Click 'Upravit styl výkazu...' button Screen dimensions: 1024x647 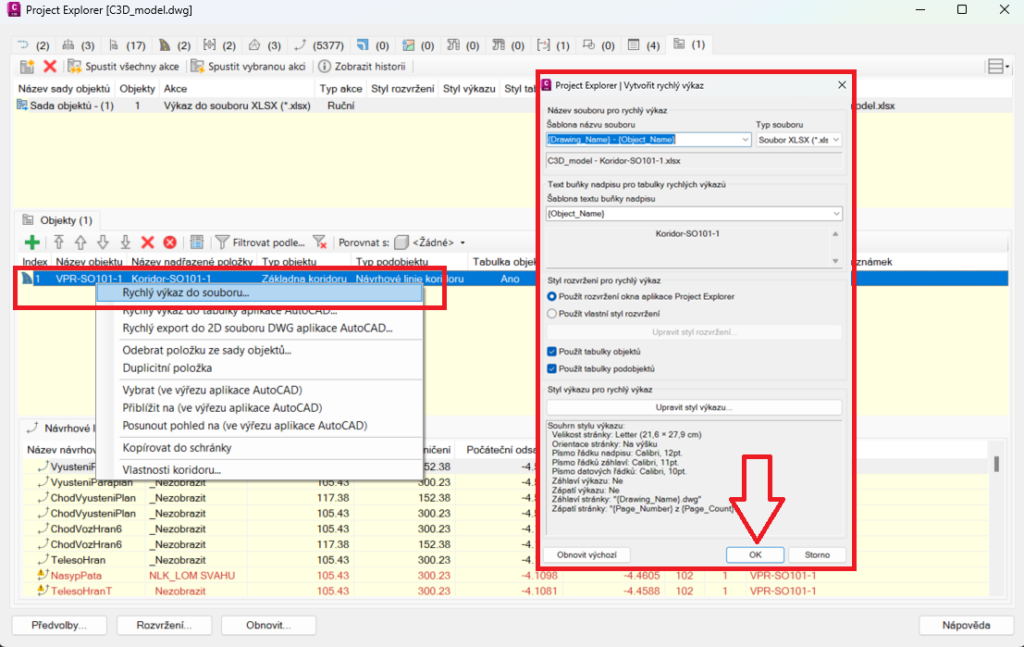pyautogui.click(x=694, y=407)
